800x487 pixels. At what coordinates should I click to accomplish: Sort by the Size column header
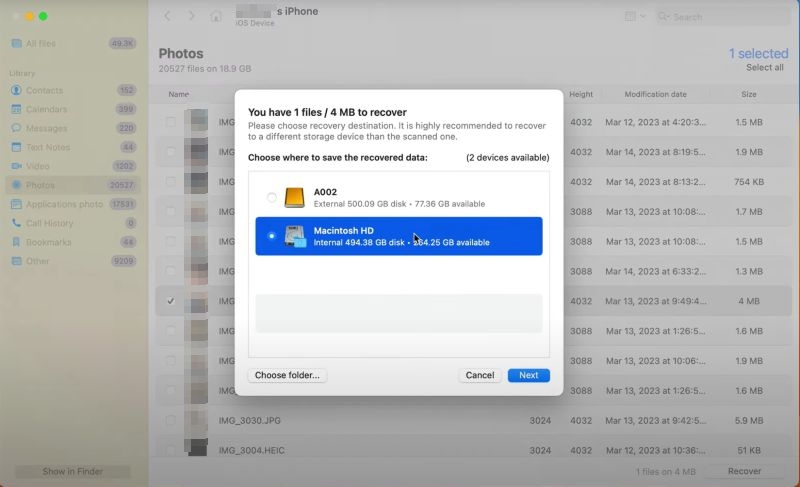748,94
